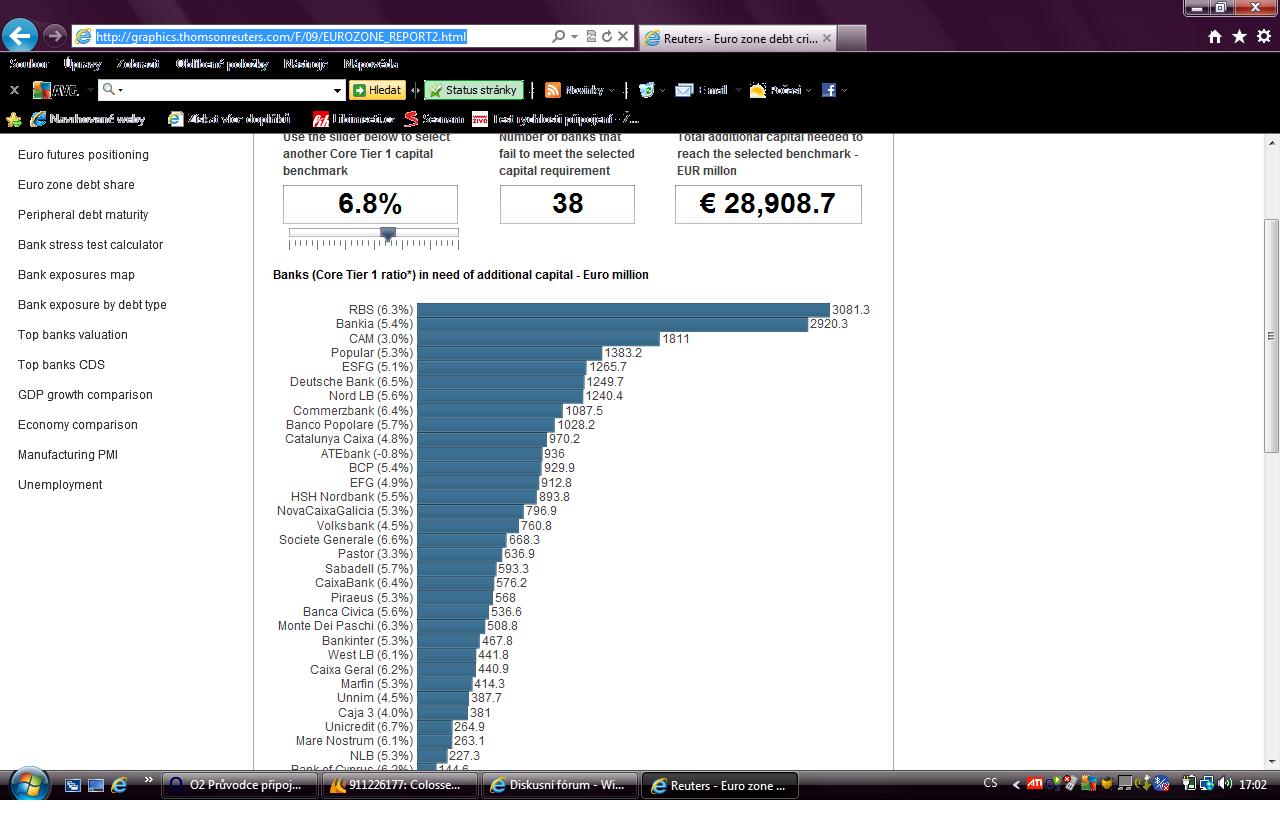Open the browser Home page icon
Image resolution: width=1280 pixels, height=826 pixels.
point(1215,37)
